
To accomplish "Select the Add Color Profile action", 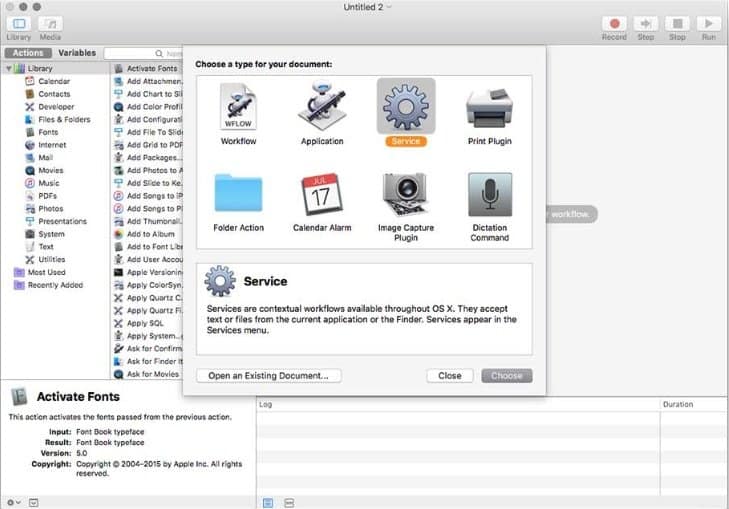I will 148,106.
